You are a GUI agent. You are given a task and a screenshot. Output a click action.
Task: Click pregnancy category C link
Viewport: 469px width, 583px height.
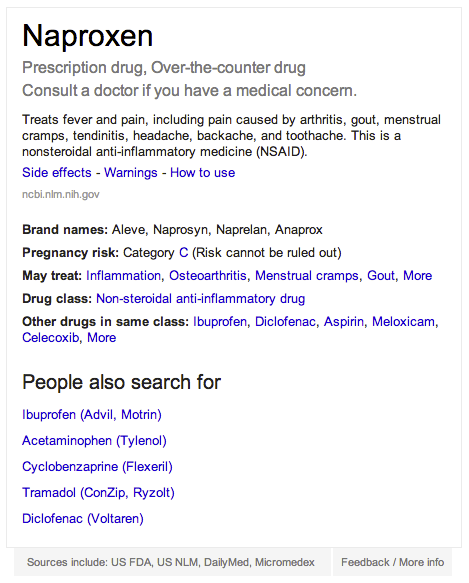[x=184, y=252]
